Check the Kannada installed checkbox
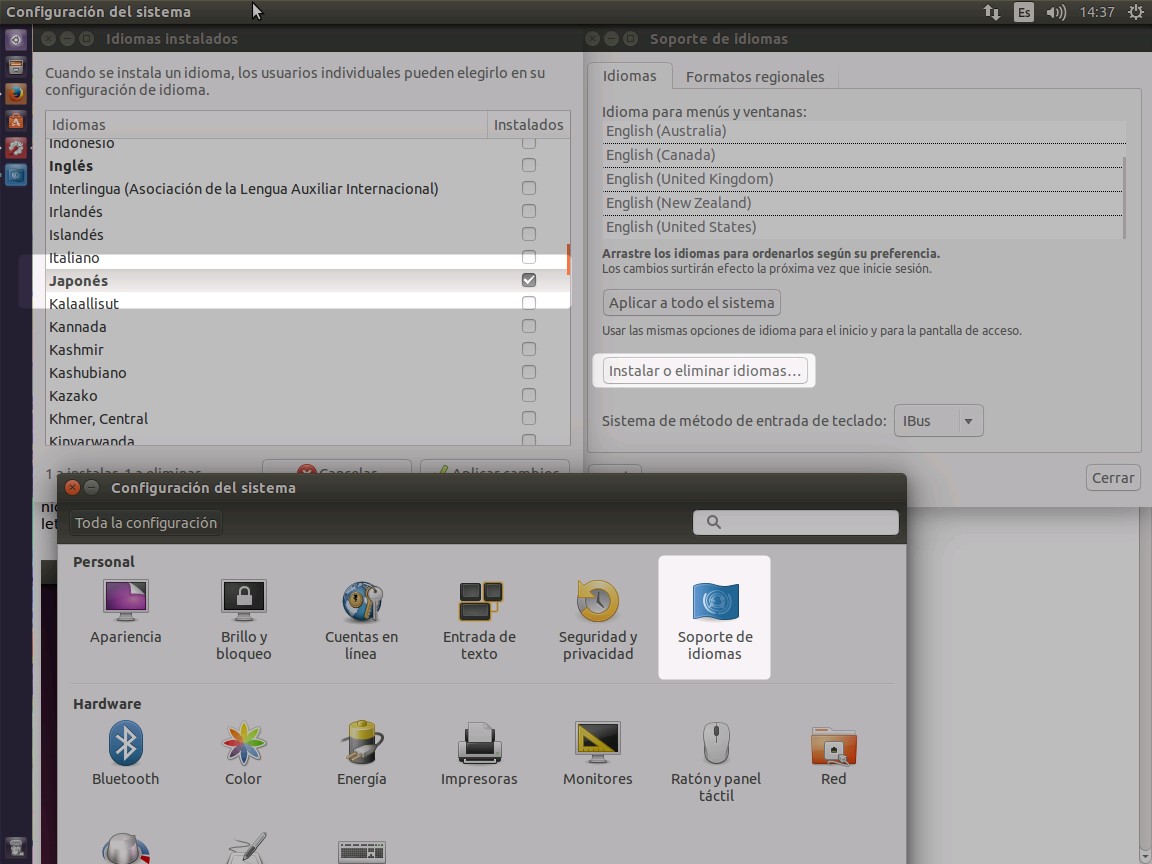 tap(529, 325)
